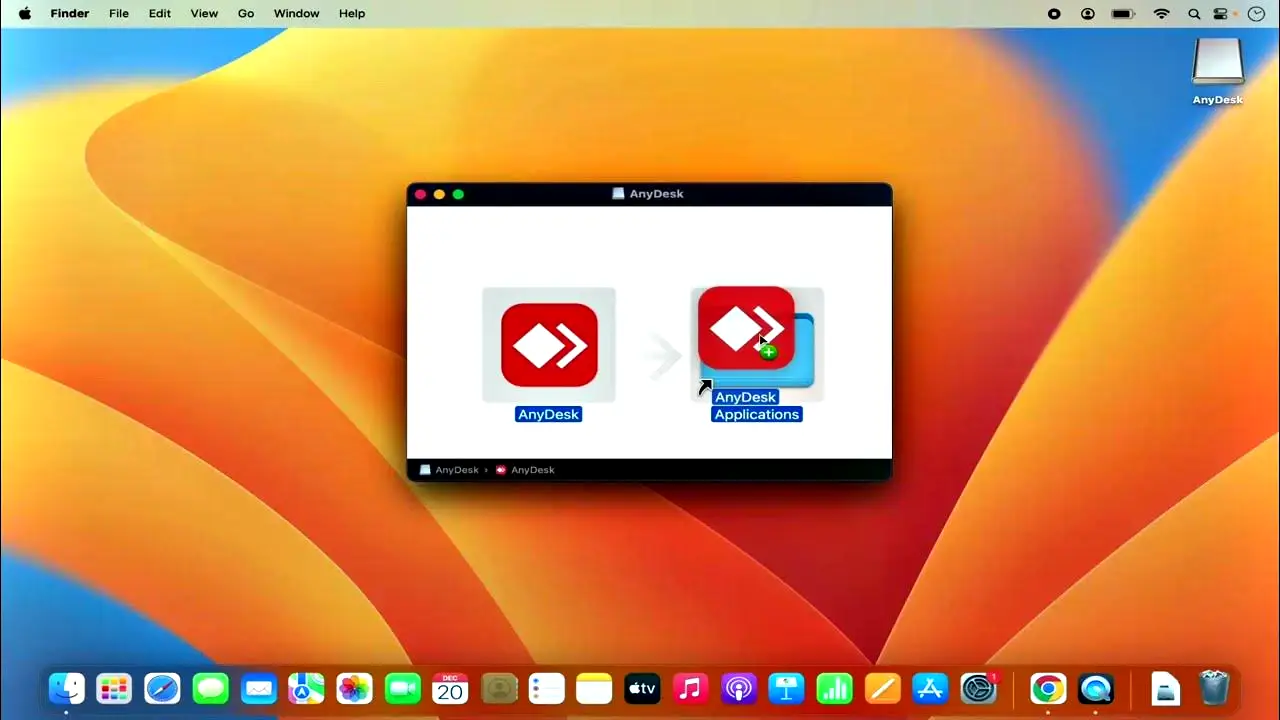
Task: Launch FaceTime from the Dock
Action: [402, 688]
